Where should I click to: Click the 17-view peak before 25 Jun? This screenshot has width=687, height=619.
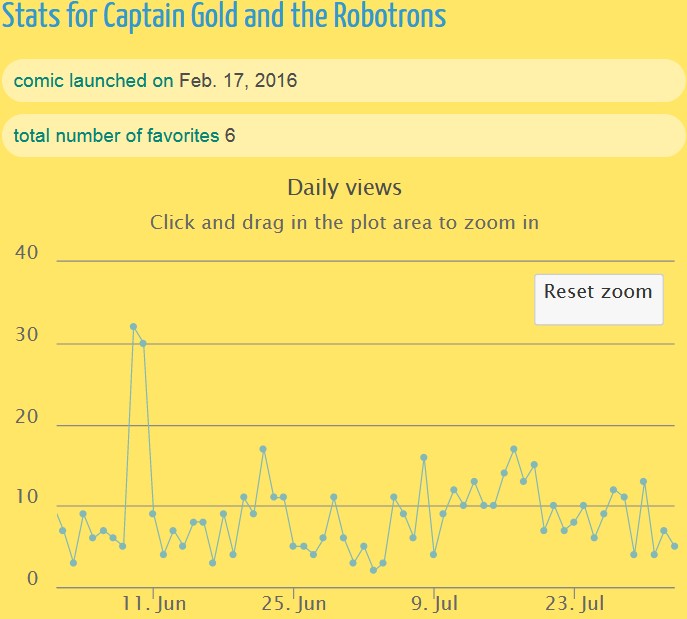pyautogui.click(x=263, y=449)
